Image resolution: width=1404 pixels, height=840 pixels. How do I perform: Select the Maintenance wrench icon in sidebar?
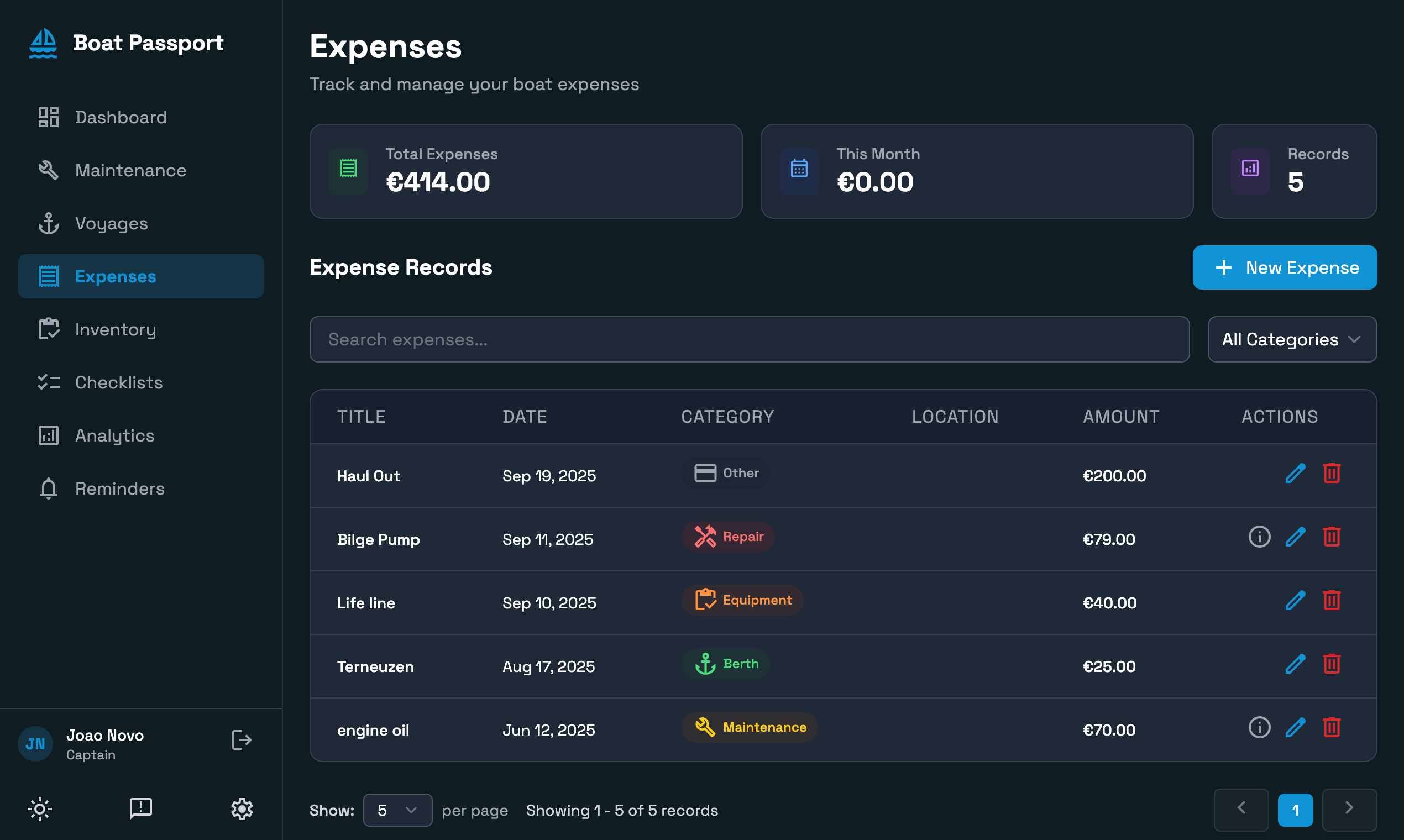[x=48, y=170]
